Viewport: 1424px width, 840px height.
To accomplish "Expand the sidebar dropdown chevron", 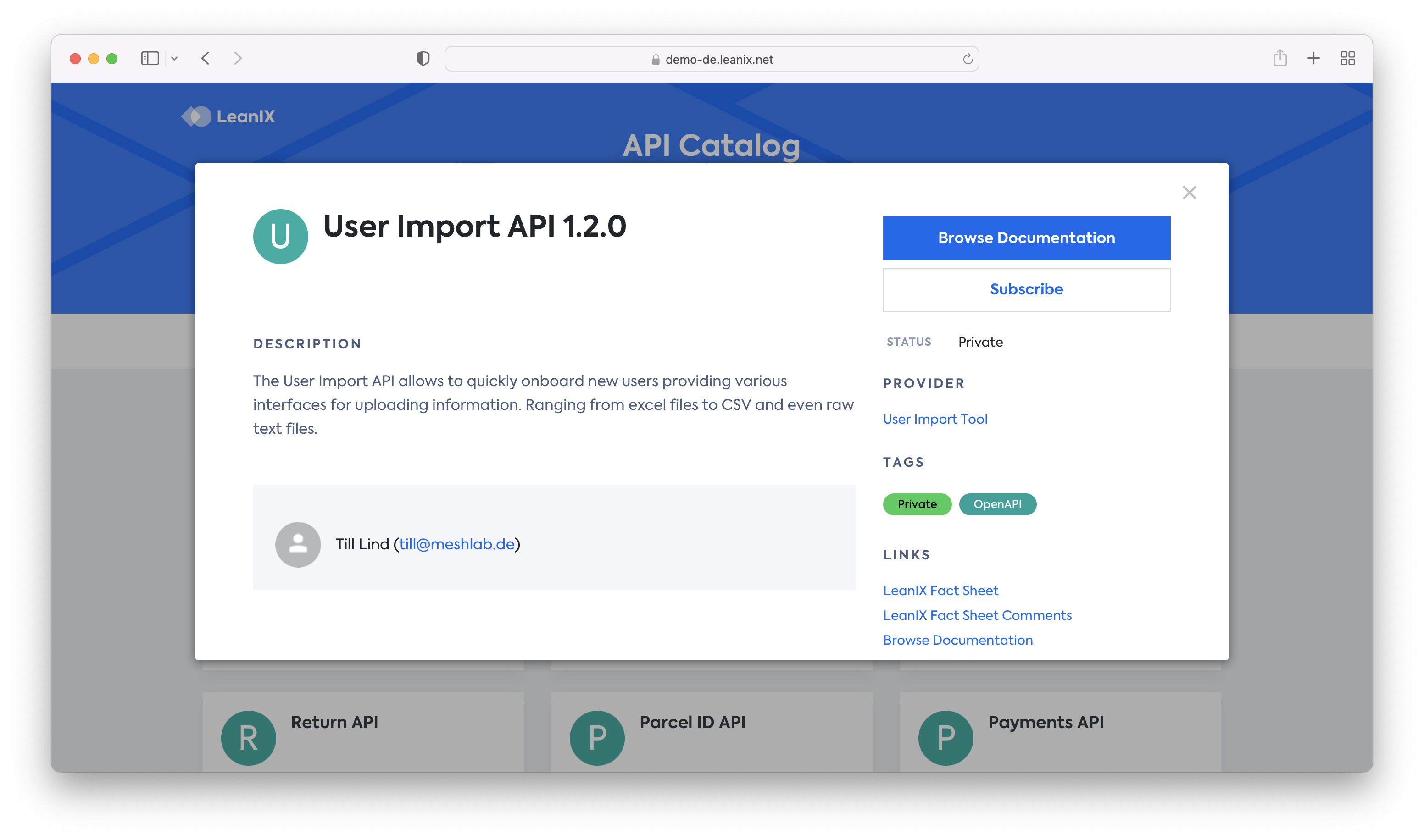I will click(x=174, y=58).
